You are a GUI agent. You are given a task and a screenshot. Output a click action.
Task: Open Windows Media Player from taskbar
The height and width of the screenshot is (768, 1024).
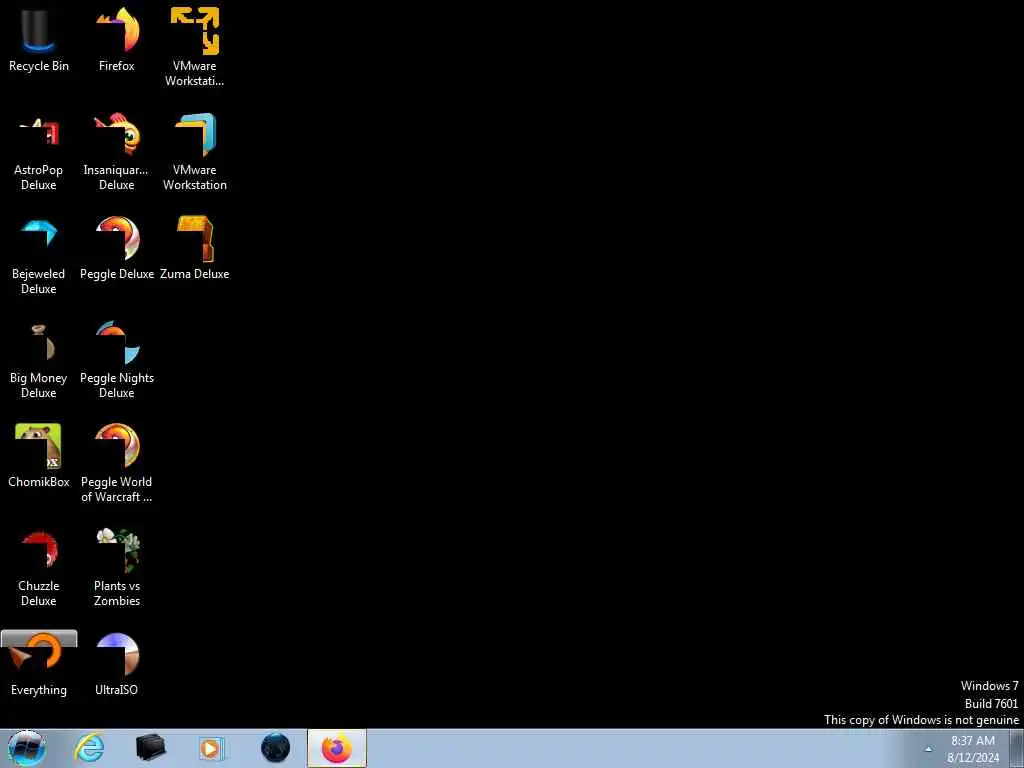tap(212, 748)
